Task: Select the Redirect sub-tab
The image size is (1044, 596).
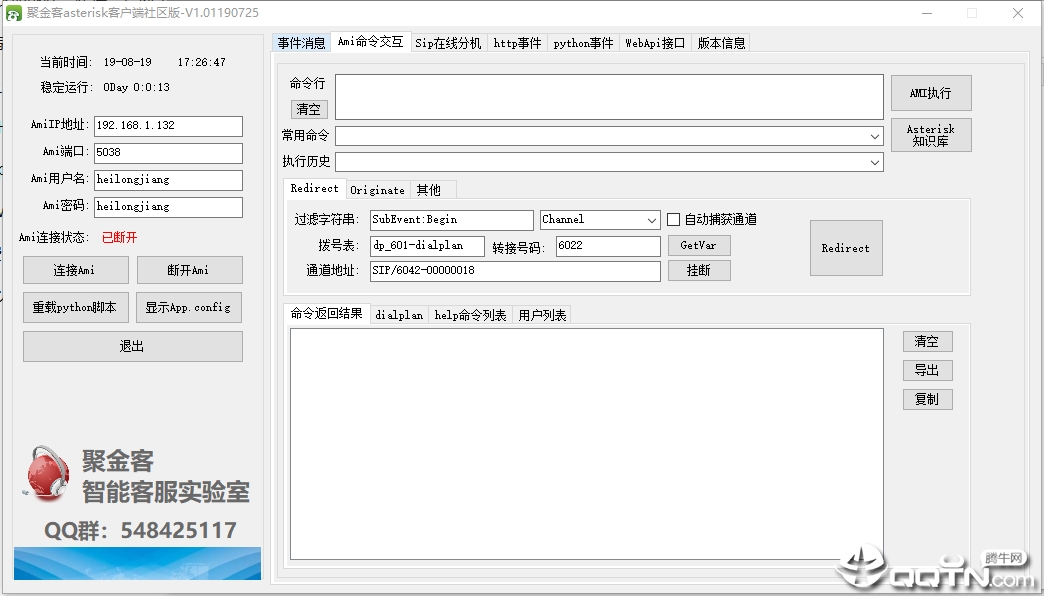Action: point(314,188)
